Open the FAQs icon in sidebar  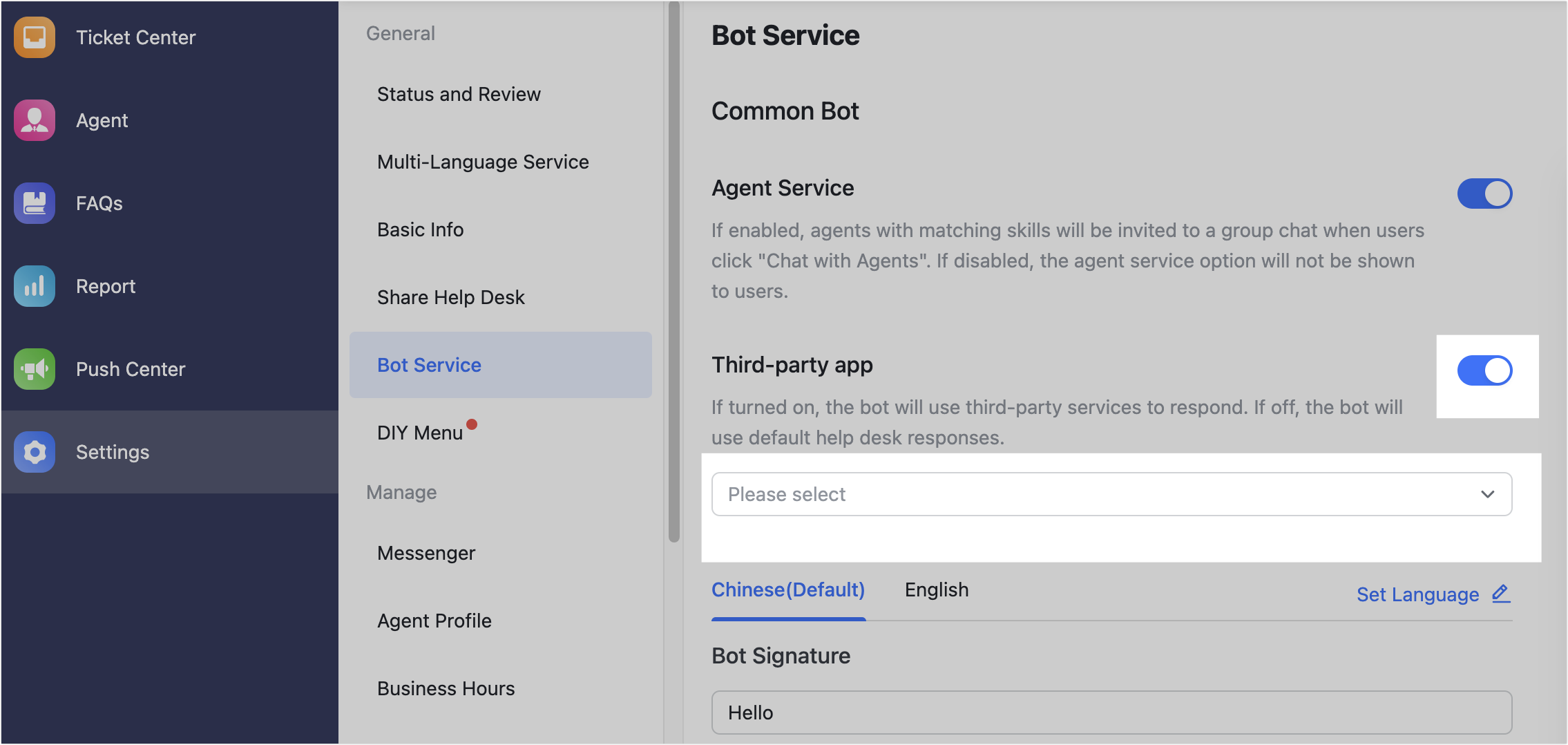click(33, 202)
